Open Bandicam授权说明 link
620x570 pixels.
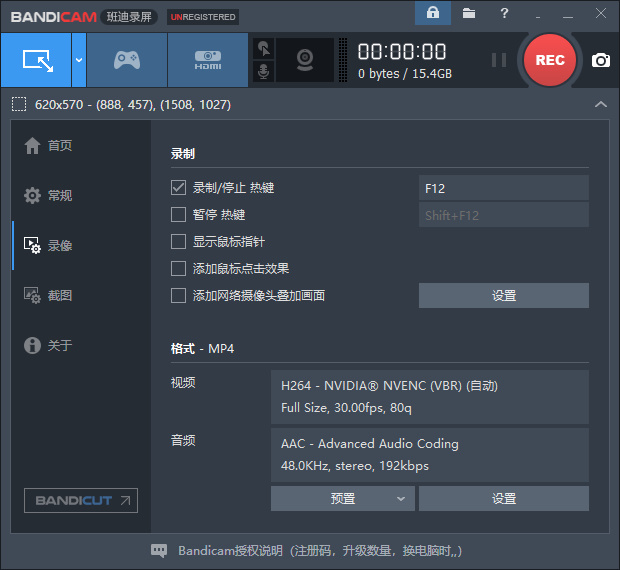[x=320, y=551]
